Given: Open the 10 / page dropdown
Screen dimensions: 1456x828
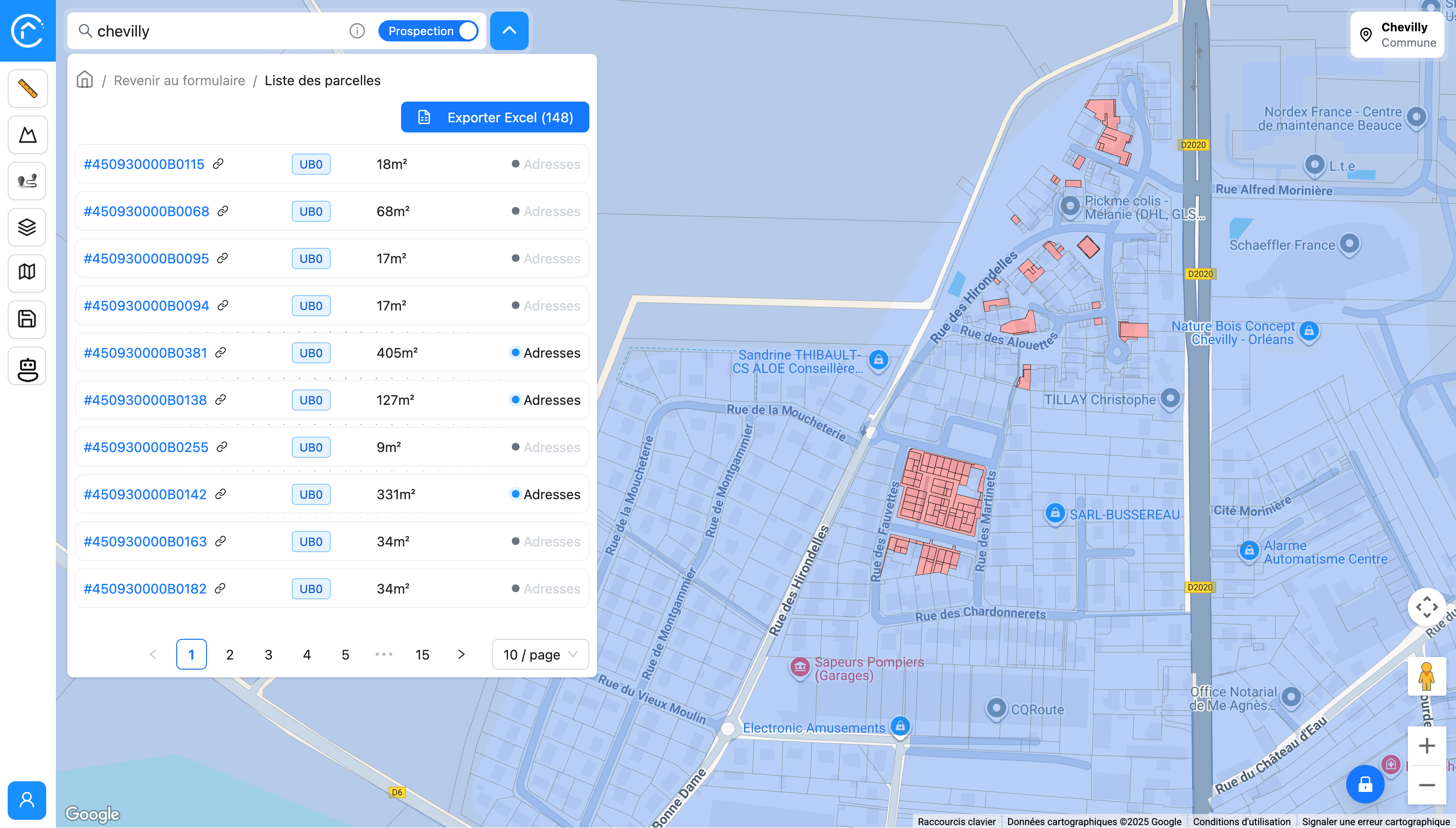Looking at the screenshot, I should point(540,655).
